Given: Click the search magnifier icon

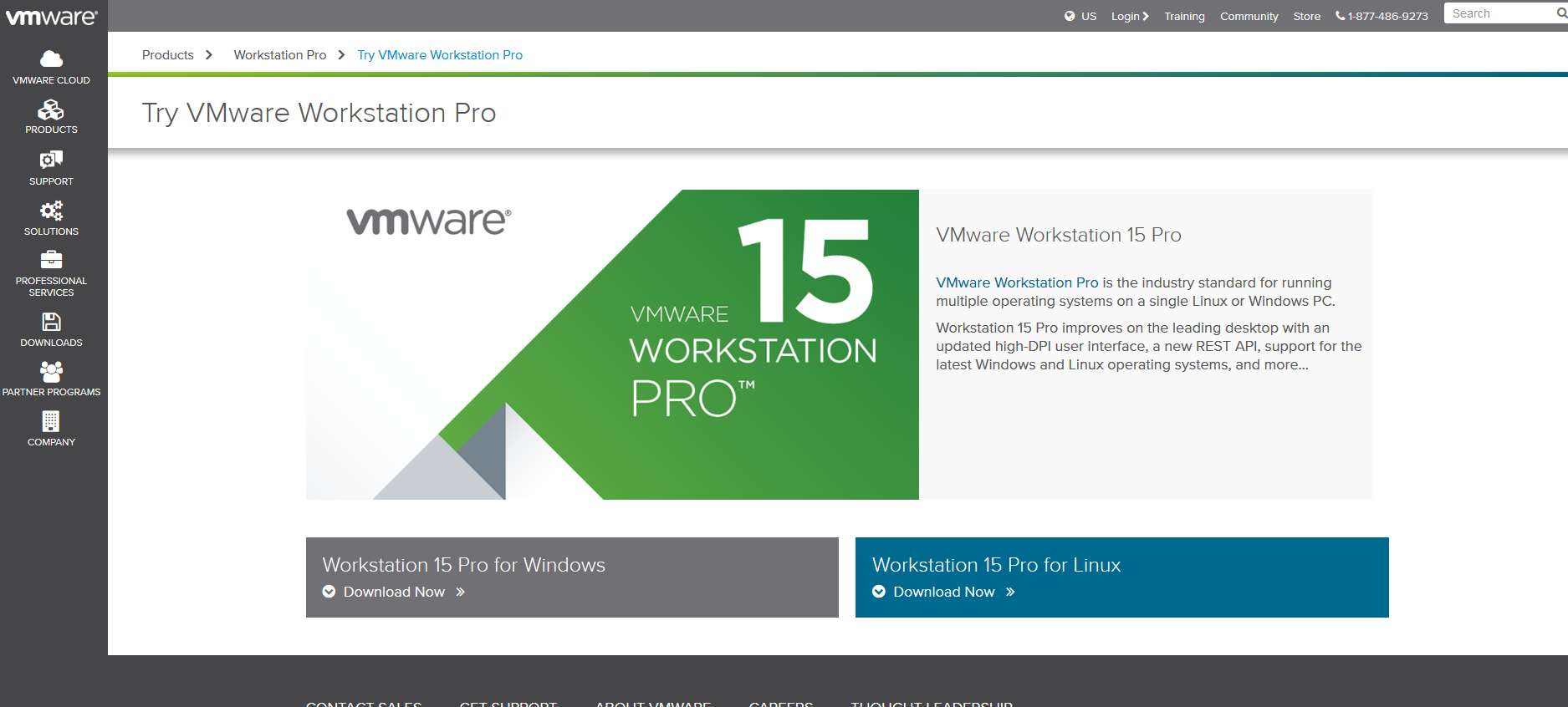Looking at the screenshot, I should pos(1561,13).
